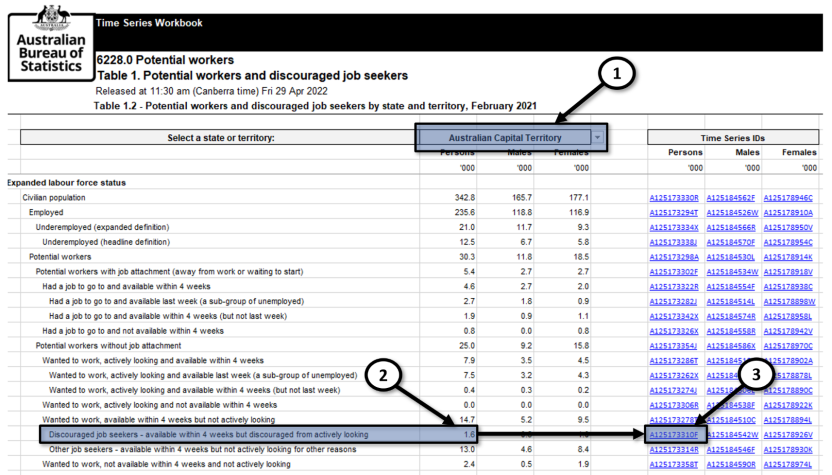
Task: Open time series link A125184554F
Action: (x=731, y=287)
